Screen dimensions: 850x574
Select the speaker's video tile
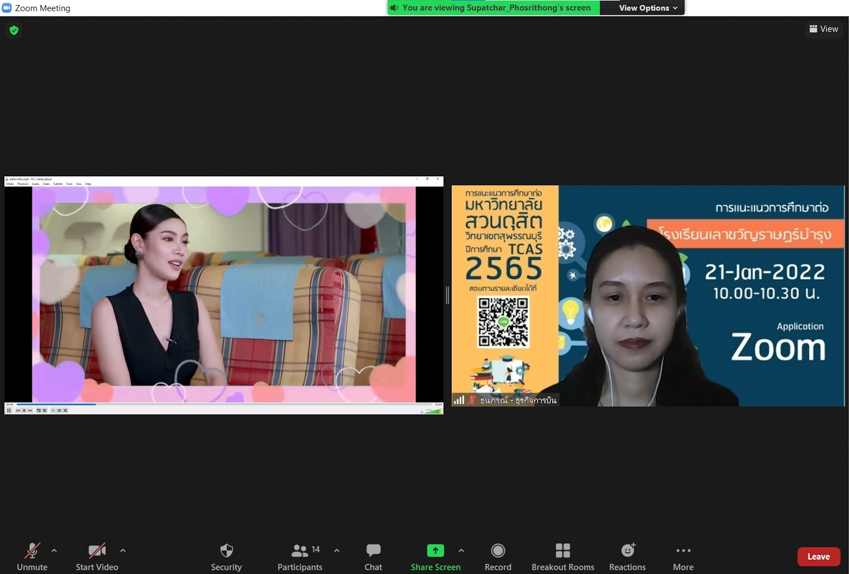click(x=648, y=295)
